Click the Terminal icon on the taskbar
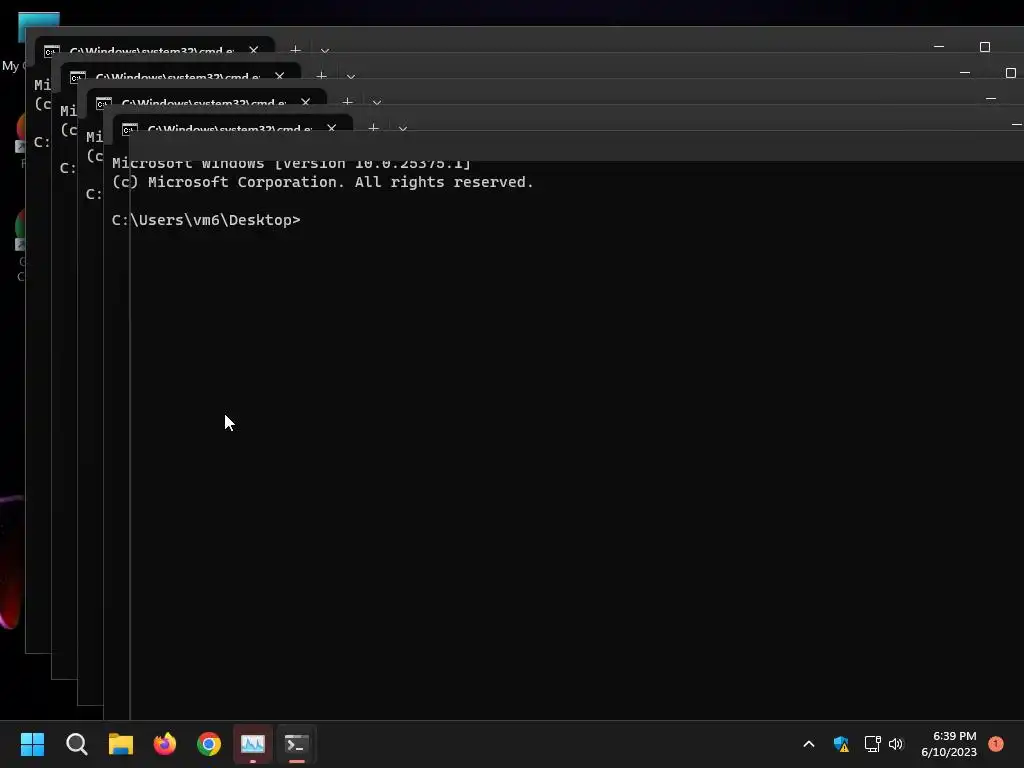The height and width of the screenshot is (768, 1024). [296, 744]
